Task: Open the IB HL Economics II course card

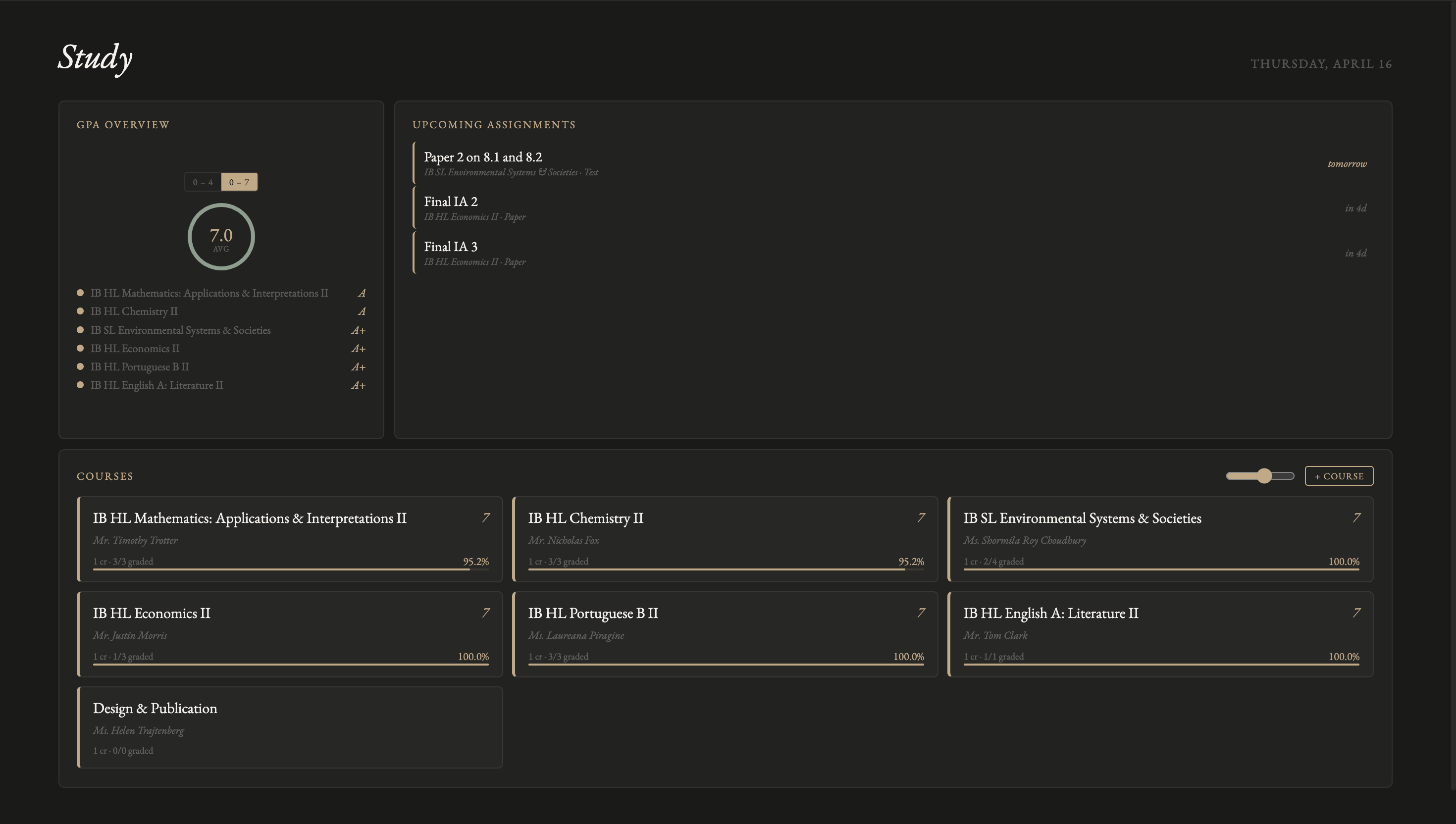Action: coord(290,633)
